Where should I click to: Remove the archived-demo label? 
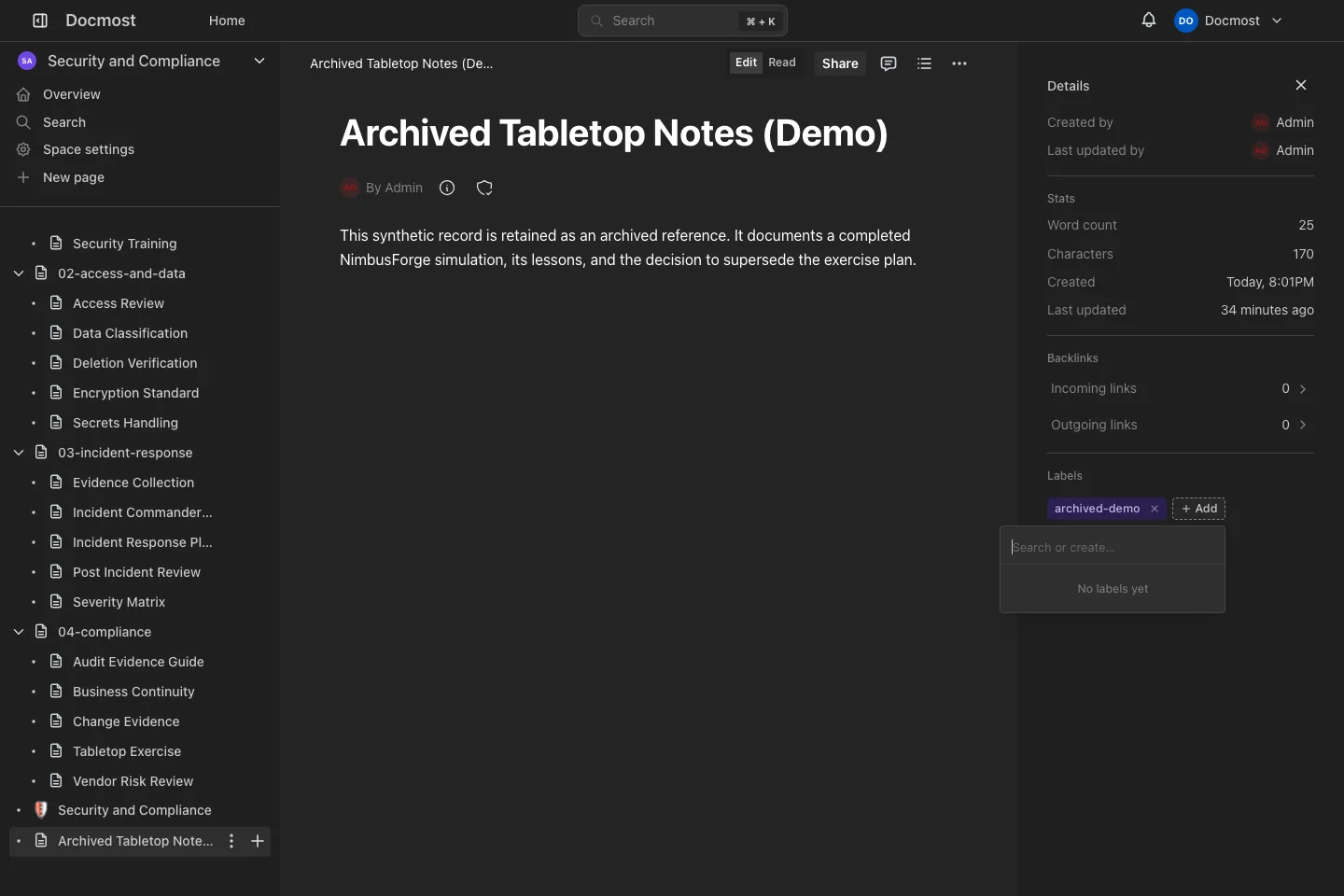[1155, 509]
